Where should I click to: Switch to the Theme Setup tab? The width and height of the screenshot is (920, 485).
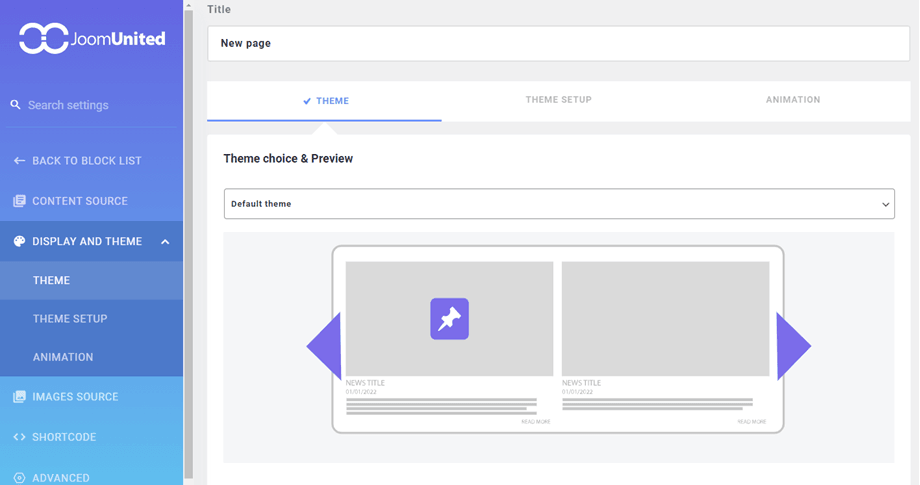click(558, 100)
